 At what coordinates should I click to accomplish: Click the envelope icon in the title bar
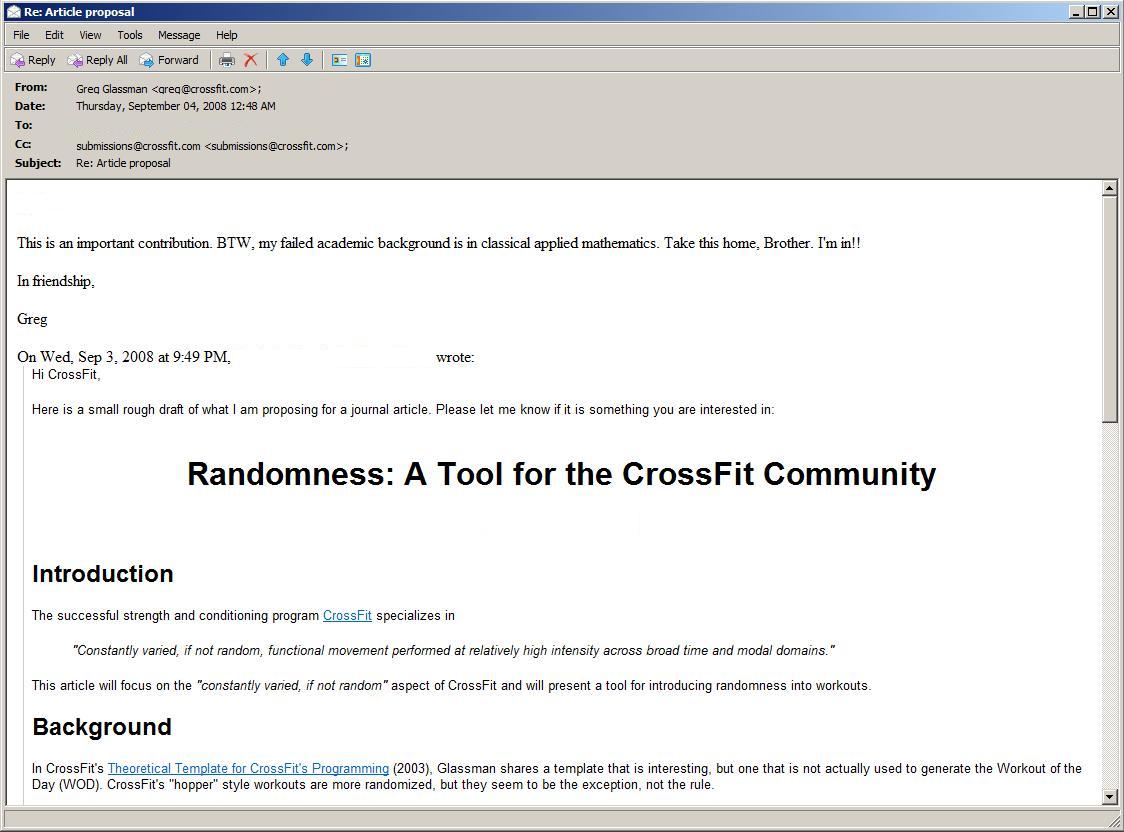pyautogui.click(x=14, y=11)
